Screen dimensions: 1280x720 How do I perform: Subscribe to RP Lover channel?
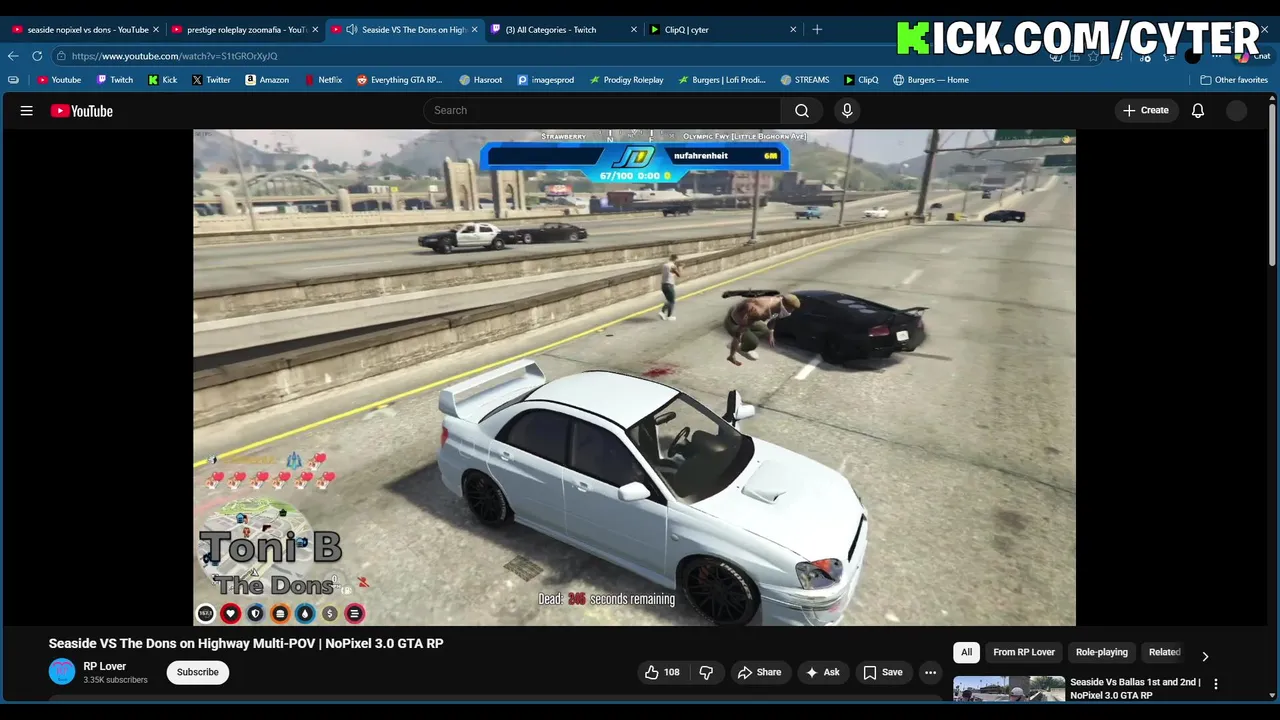pos(198,672)
